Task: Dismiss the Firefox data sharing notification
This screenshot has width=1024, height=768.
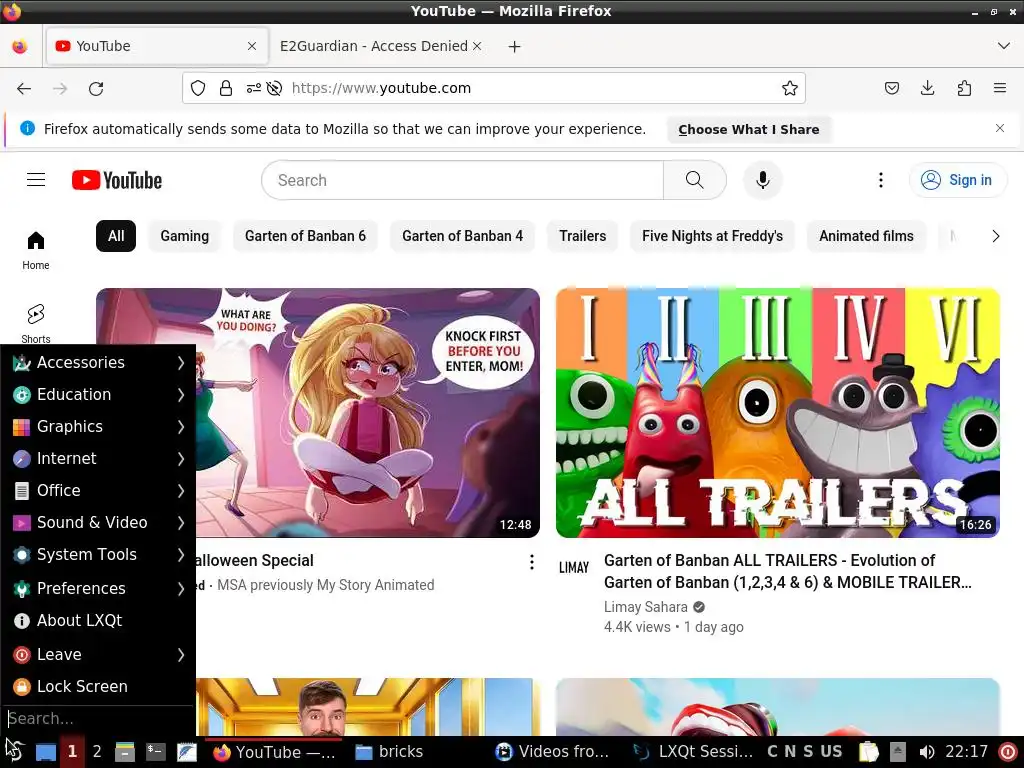Action: (1000, 128)
